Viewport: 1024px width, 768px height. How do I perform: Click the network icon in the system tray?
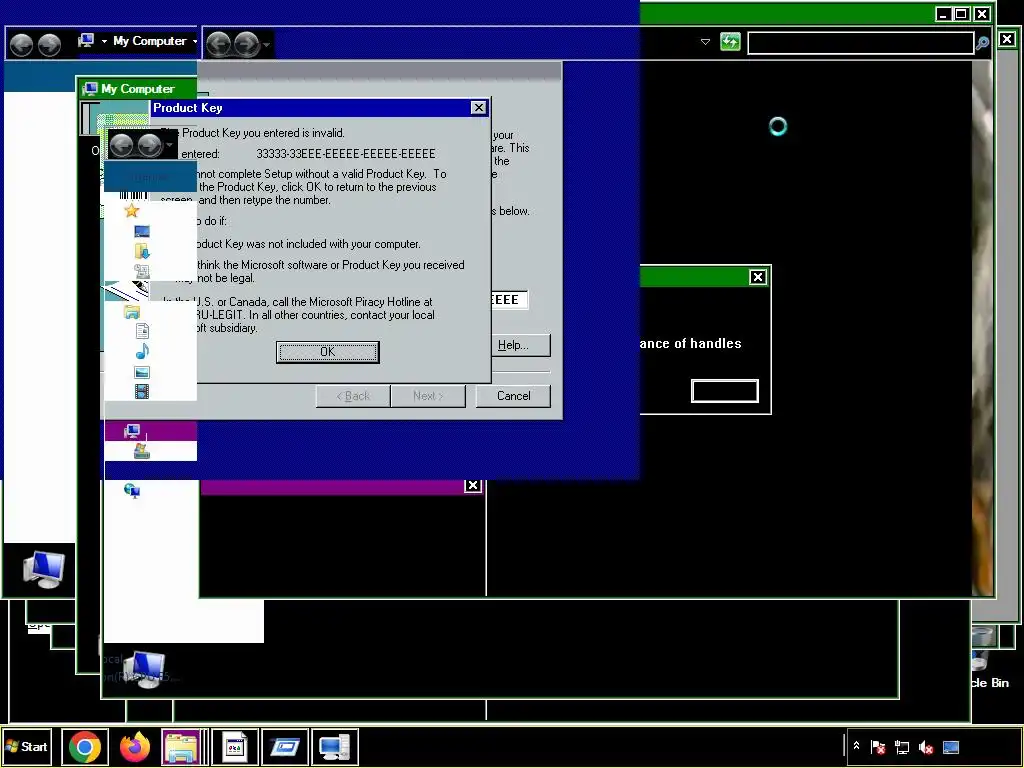902,746
